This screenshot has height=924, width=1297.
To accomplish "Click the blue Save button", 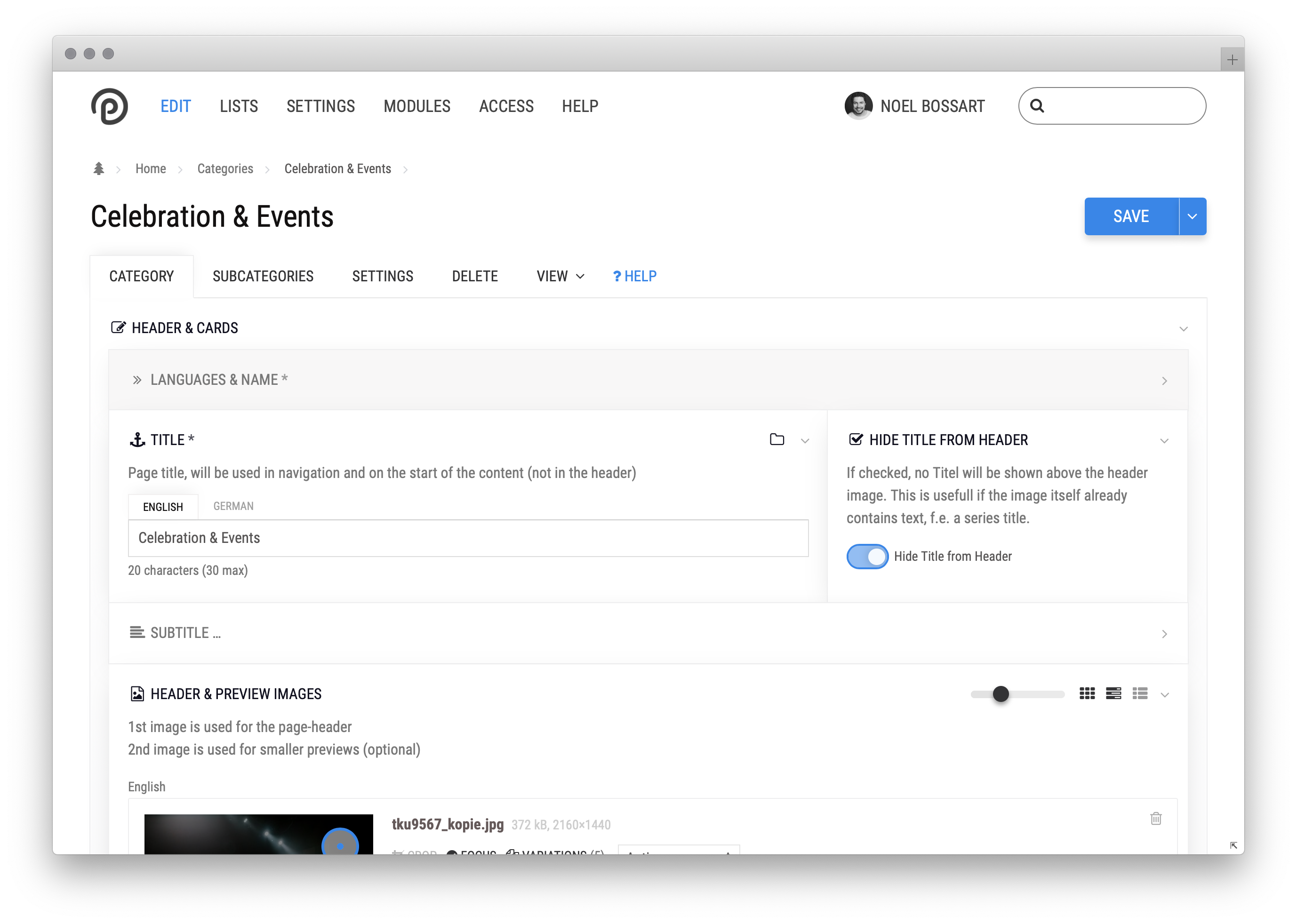I will tap(1131, 216).
